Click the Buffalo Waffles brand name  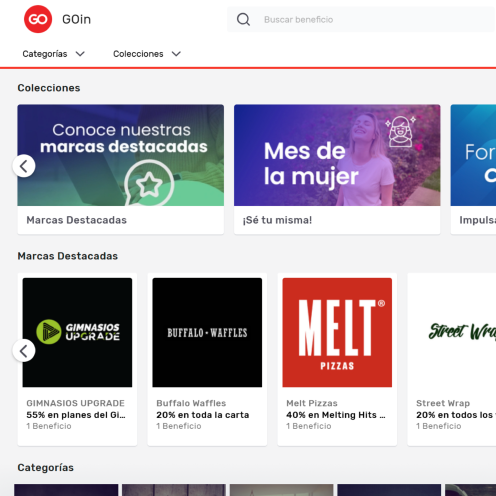click(x=191, y=403)
